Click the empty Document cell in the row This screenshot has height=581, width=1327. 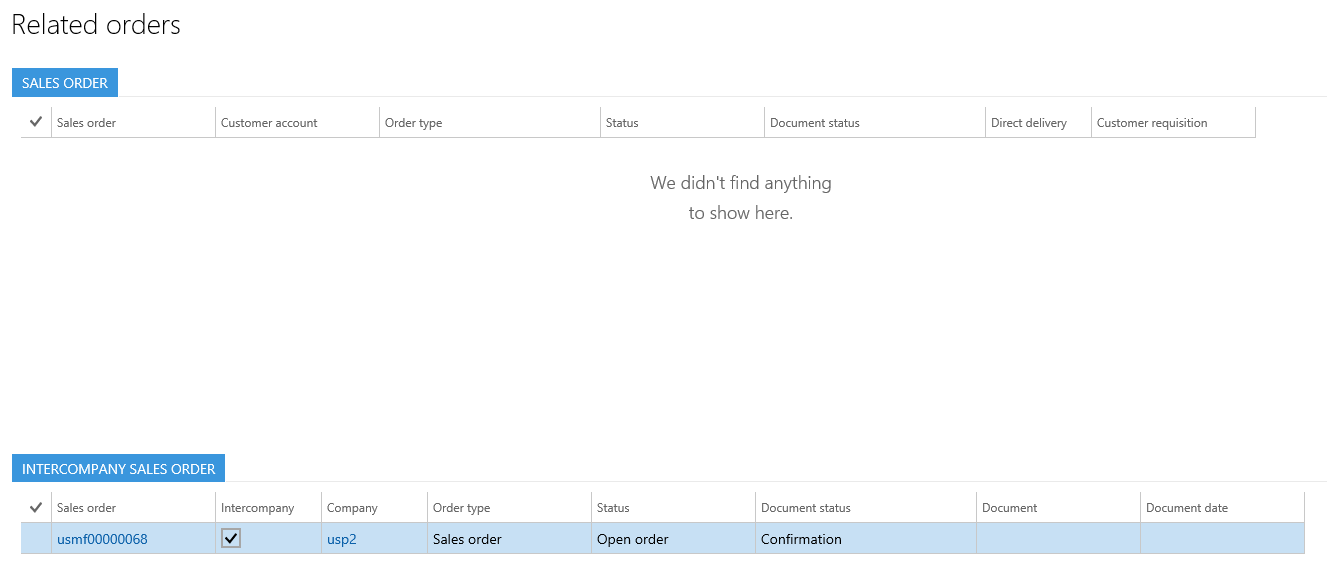point(1057,539)
